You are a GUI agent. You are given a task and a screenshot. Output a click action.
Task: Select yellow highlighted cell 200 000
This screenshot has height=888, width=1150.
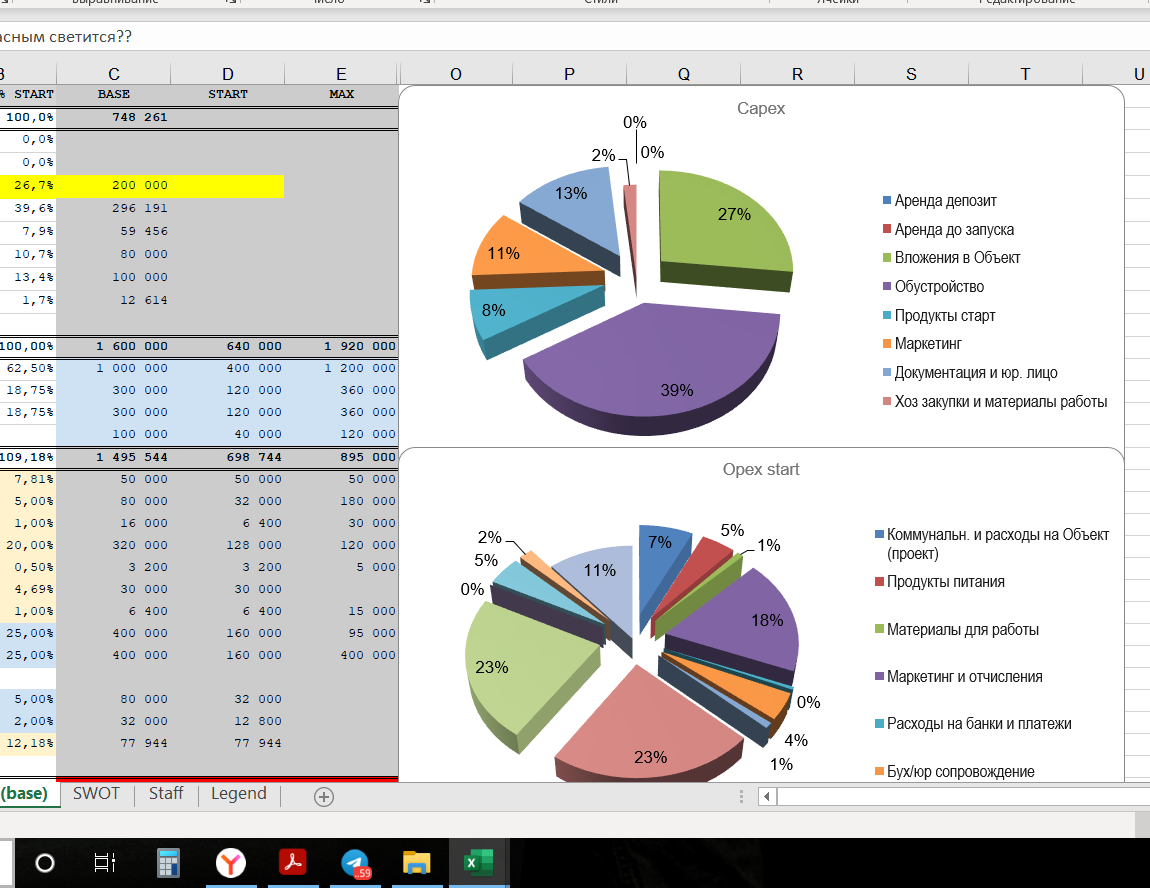pos(114,186)
